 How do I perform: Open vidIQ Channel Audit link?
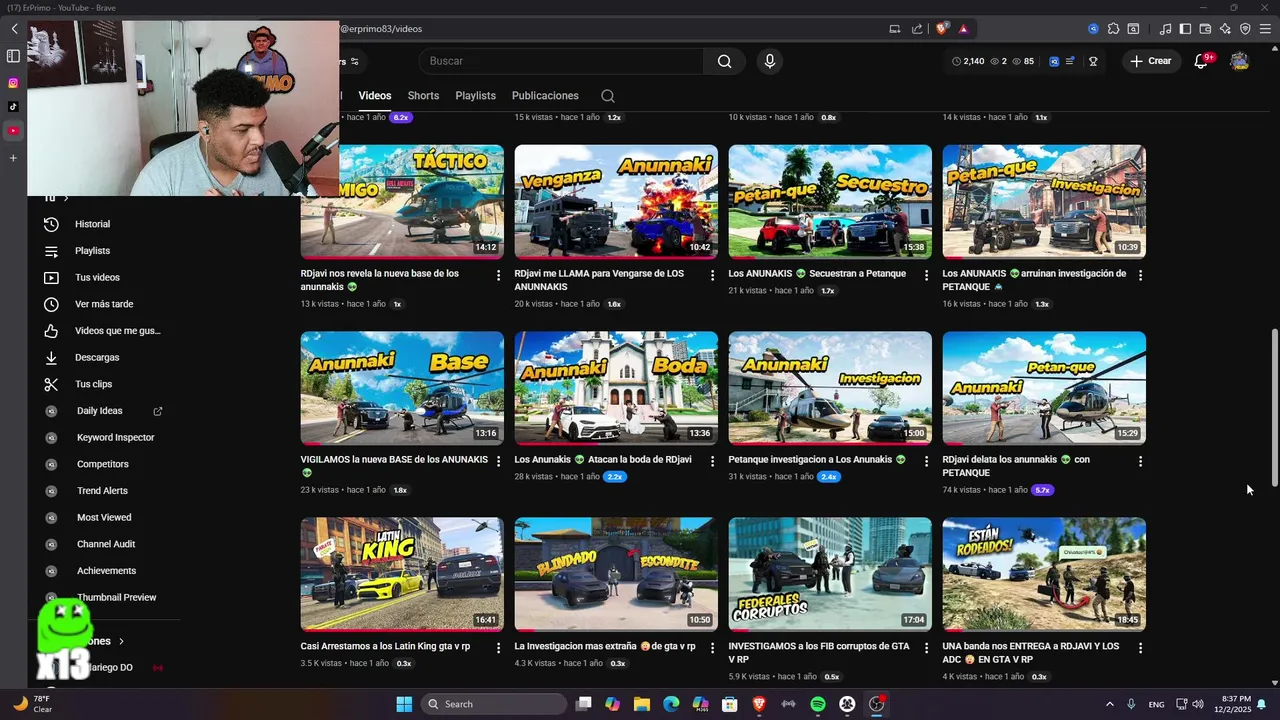[x=105, y=544]
